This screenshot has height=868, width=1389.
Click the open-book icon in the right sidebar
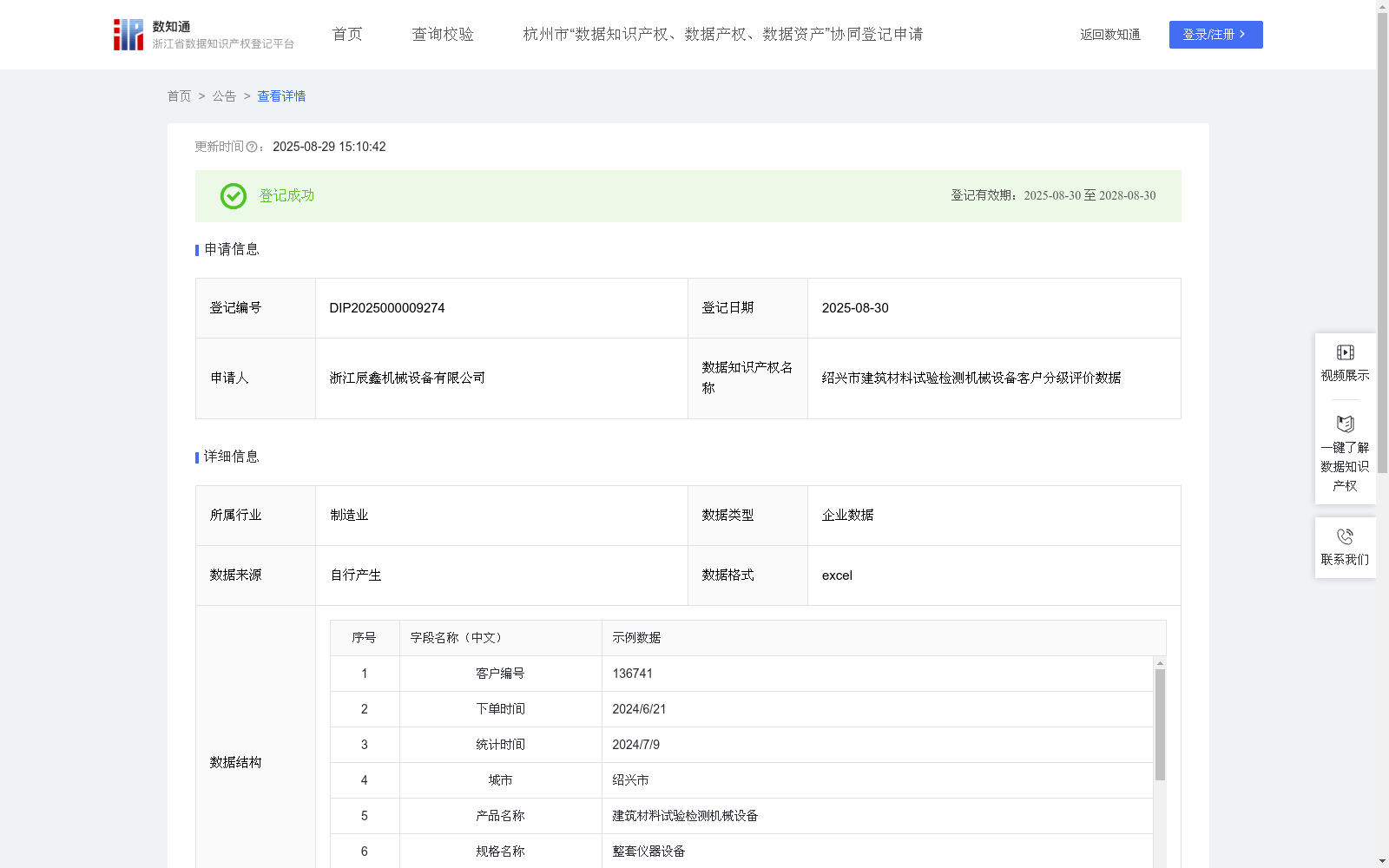(1344, 424)
